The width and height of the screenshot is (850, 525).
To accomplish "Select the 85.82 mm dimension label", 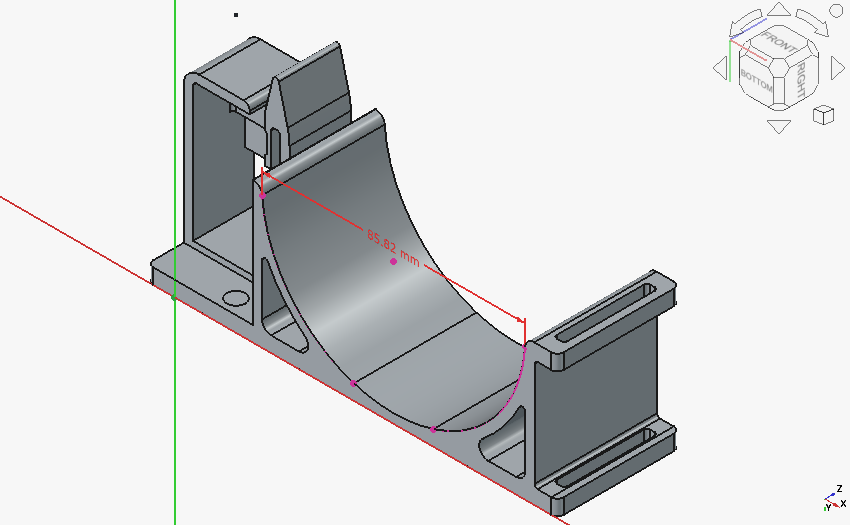I will [x=393, y=248].
